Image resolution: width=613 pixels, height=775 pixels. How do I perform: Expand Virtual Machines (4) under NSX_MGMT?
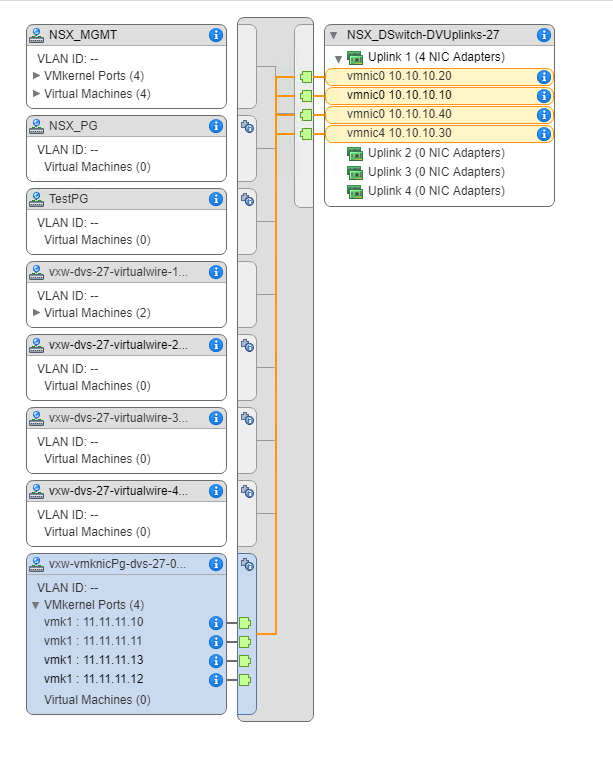(36, 93)
